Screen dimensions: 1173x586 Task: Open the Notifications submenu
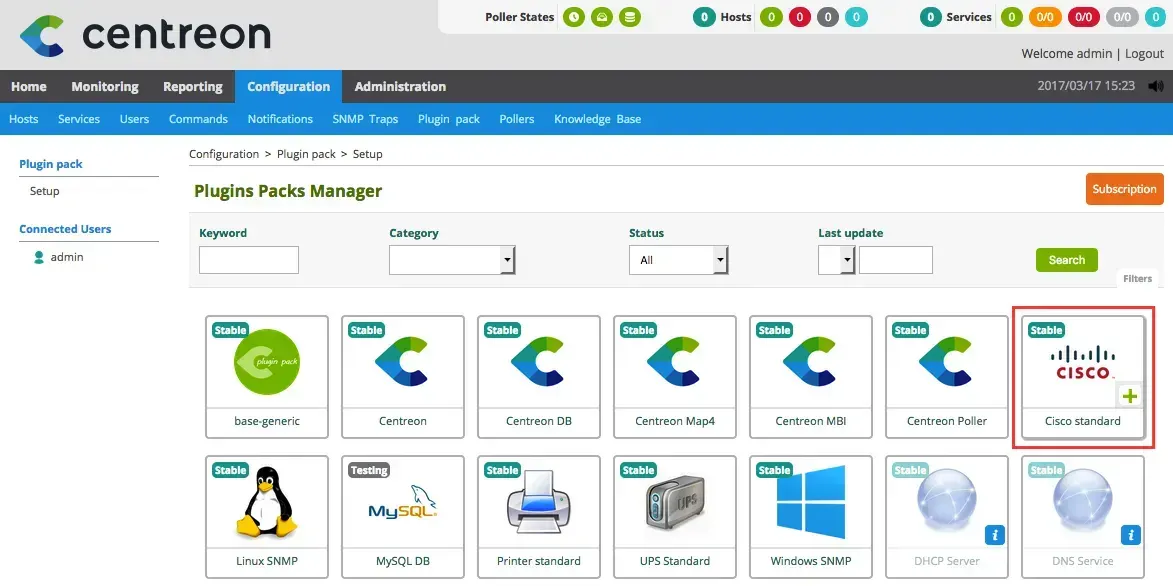click(x=281, y=119)
